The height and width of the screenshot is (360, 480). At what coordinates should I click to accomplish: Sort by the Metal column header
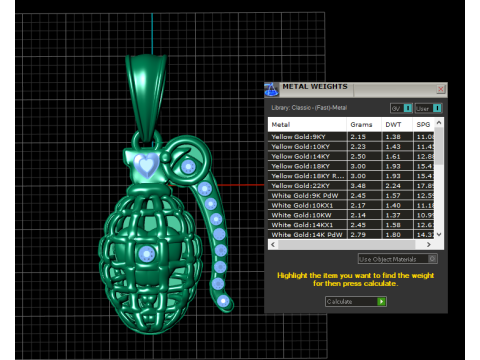click(x=307, y=125)
